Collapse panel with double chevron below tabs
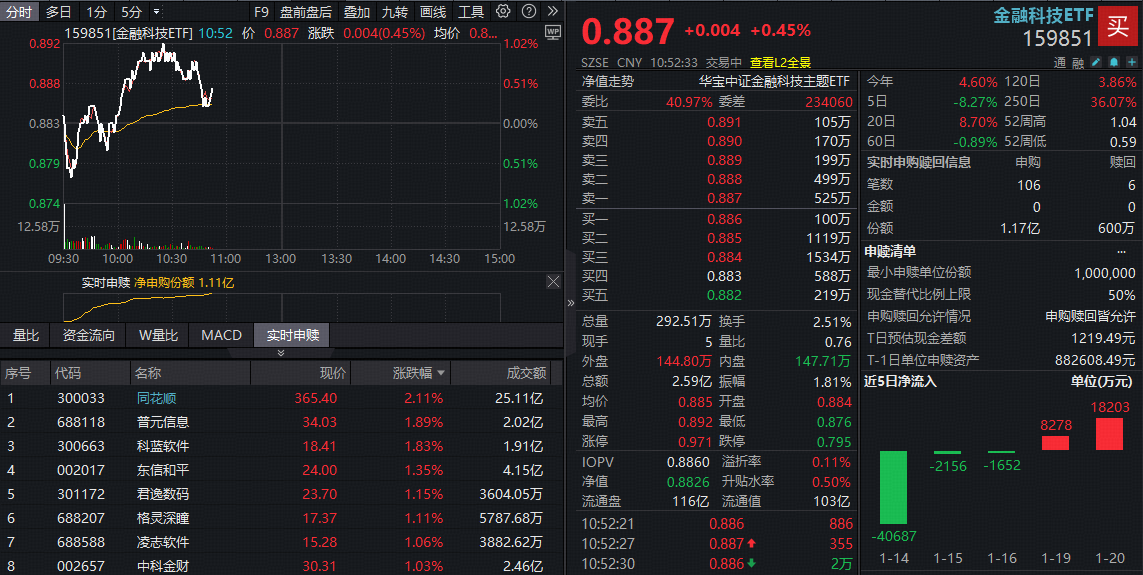The height and width of the screenshot is (575, 1143). (281, 353)
